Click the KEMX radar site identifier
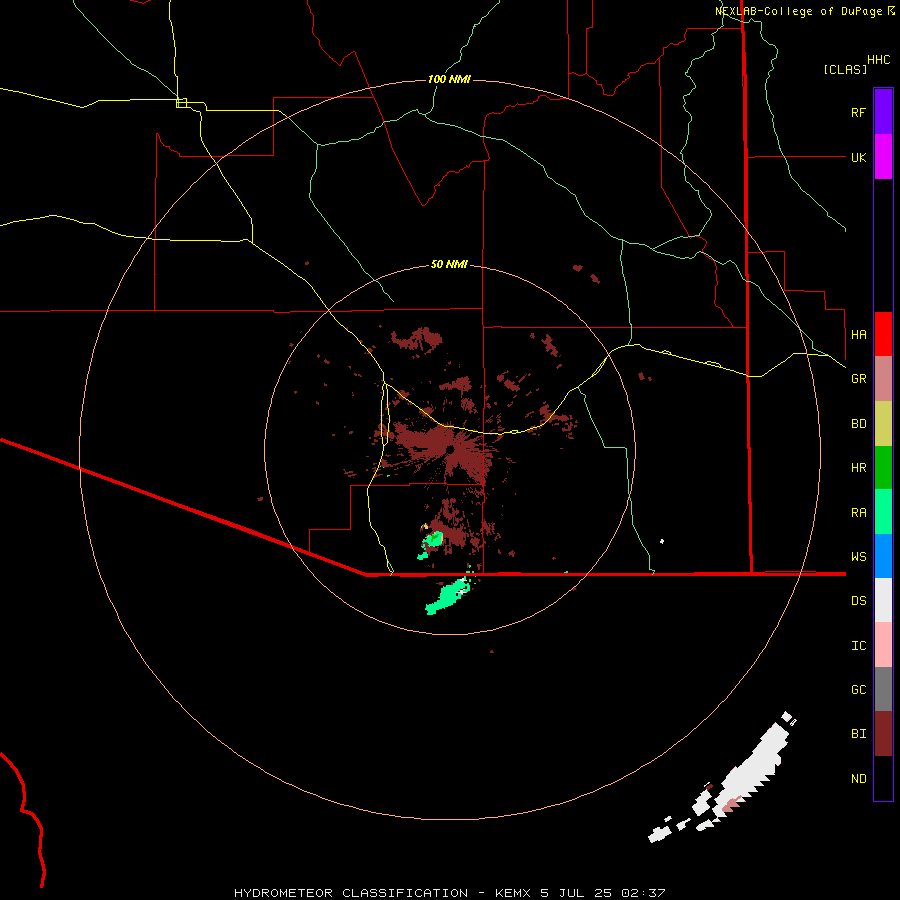Screen dimensions: 900x900 (x=514, y=893)
